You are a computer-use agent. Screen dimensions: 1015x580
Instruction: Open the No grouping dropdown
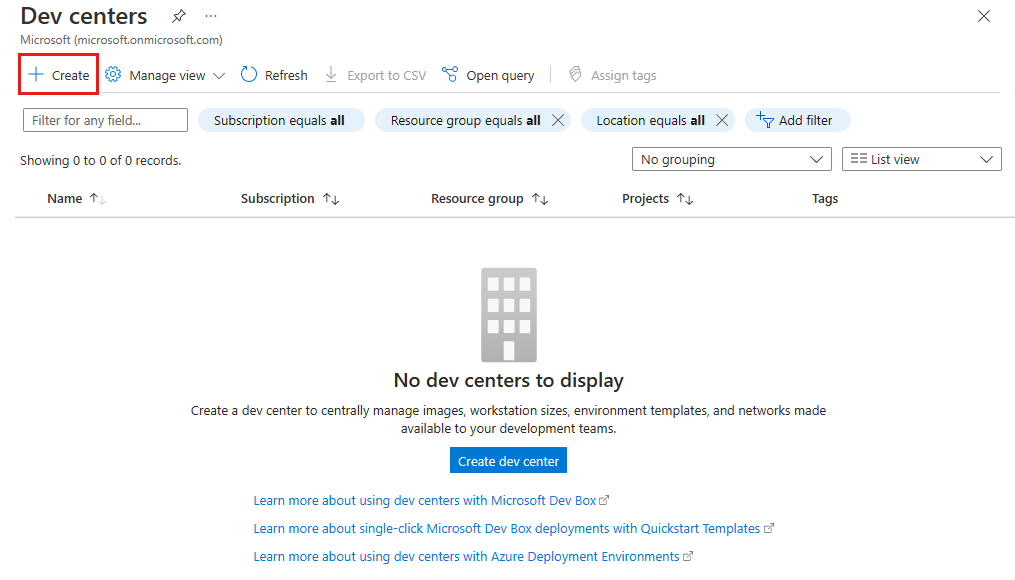click(x=731, y=159)
